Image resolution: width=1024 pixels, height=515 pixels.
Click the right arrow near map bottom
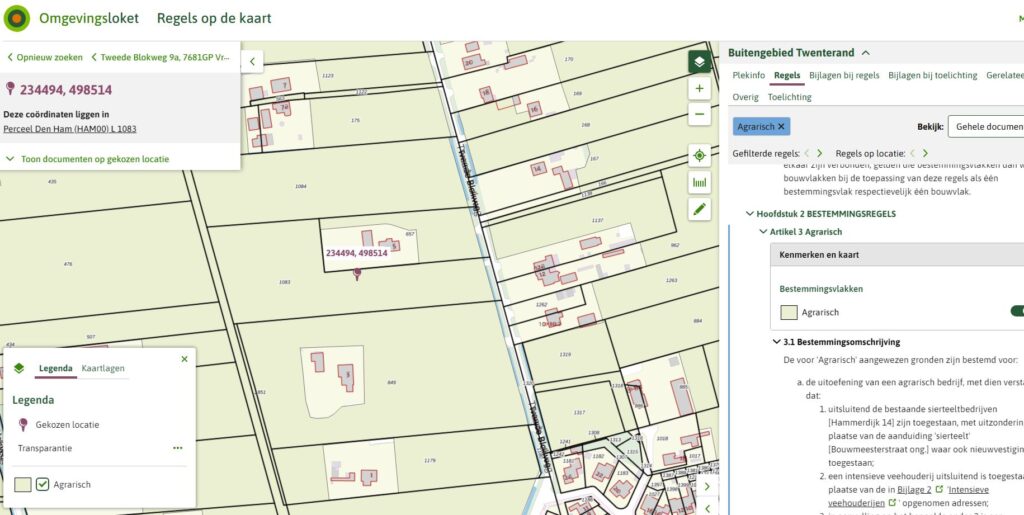707,486
